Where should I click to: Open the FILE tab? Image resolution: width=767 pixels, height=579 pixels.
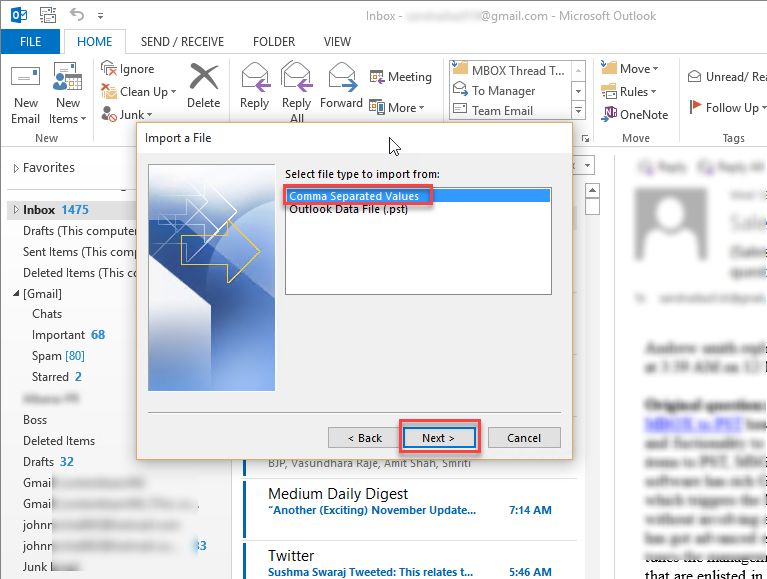coord(30,42)
